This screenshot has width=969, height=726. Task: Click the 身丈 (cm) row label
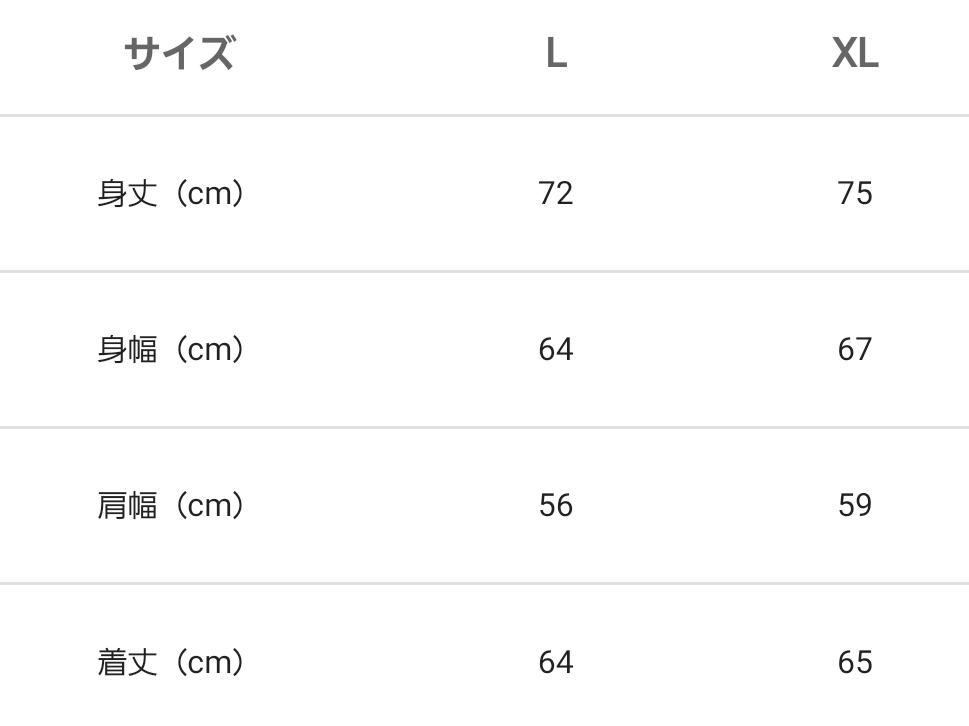pos(171,193)
